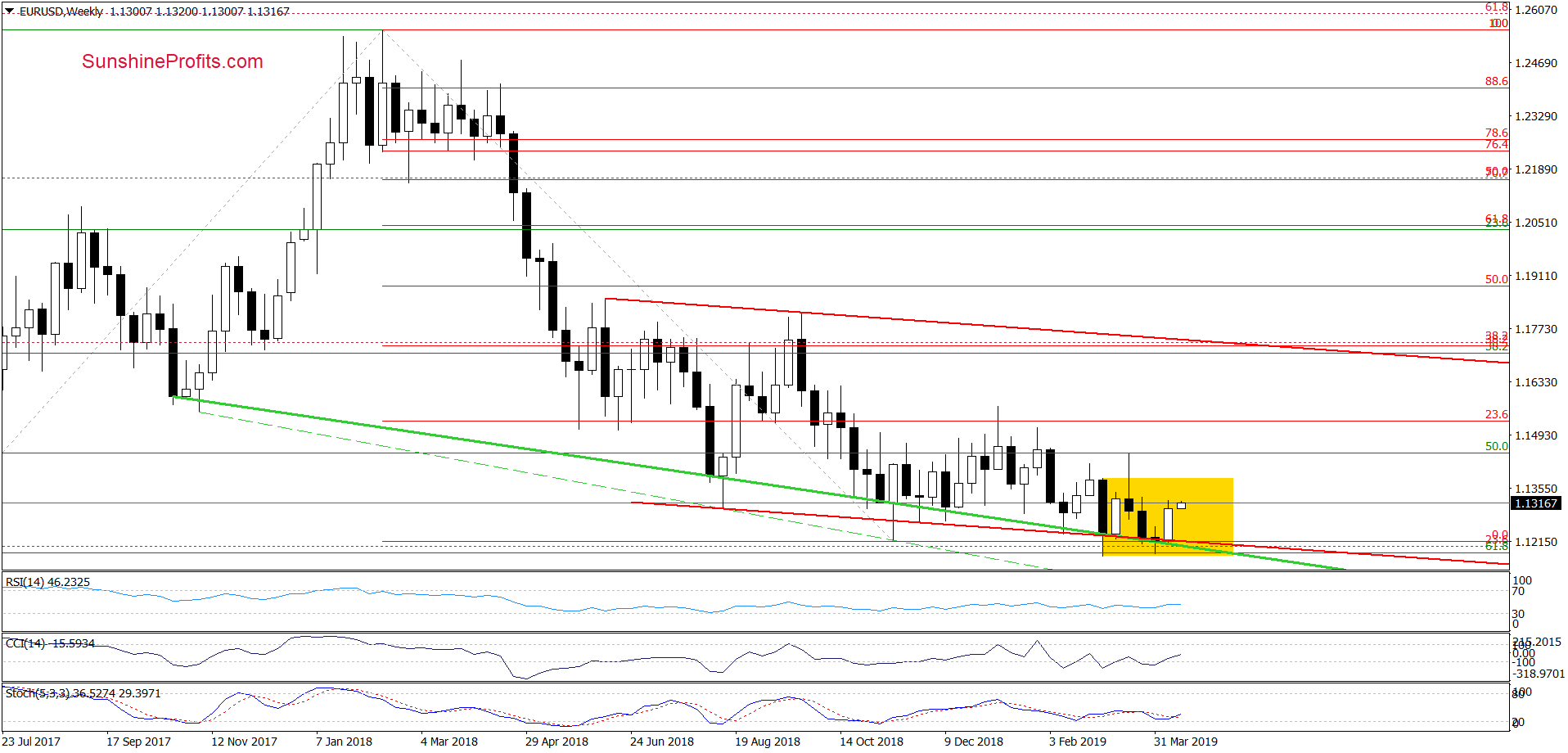The width and height of the screenshot is (1568, 753).
Task: Click the 1.26070 price axis label
Action: 1536,10
